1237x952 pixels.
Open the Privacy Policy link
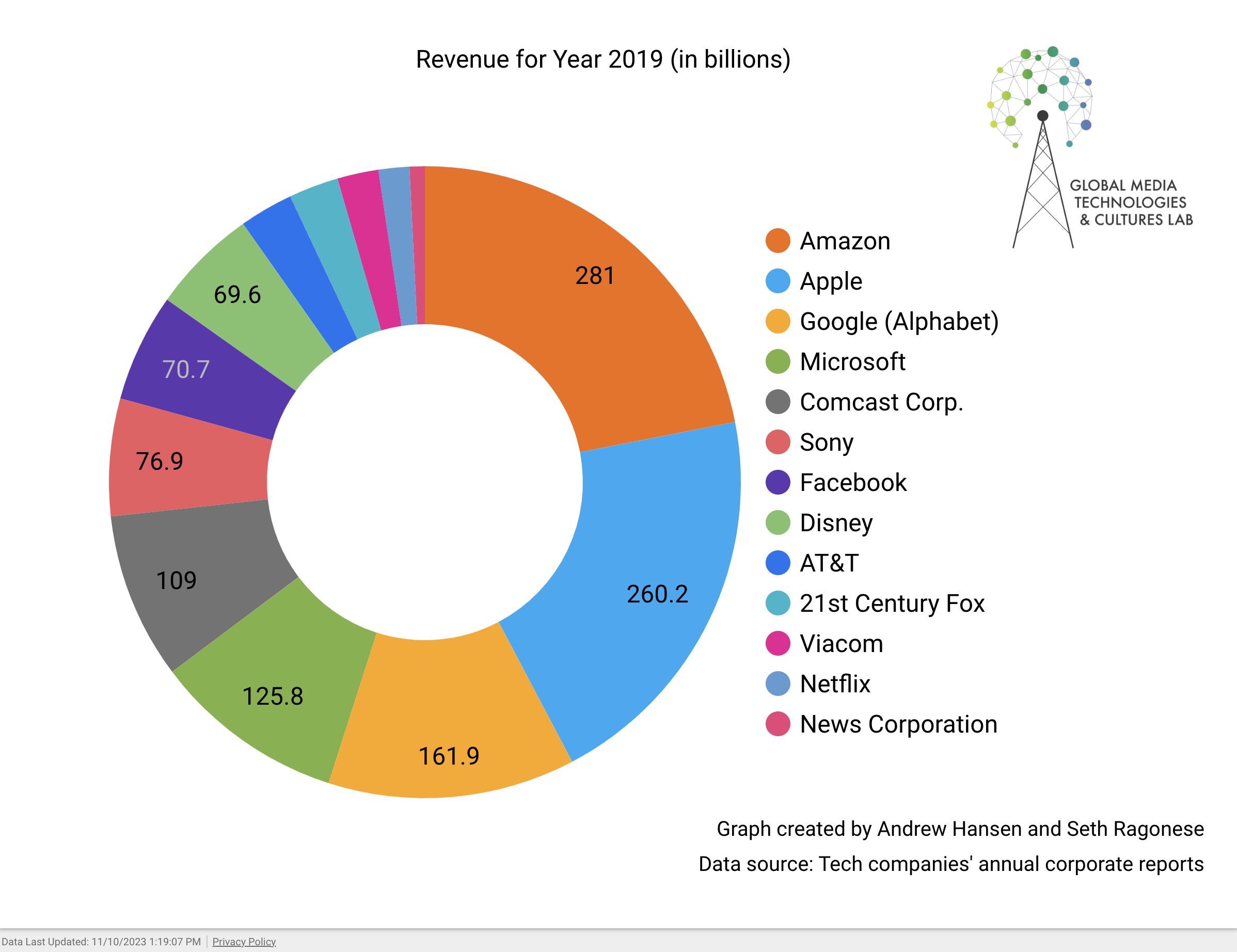[244, 942]
